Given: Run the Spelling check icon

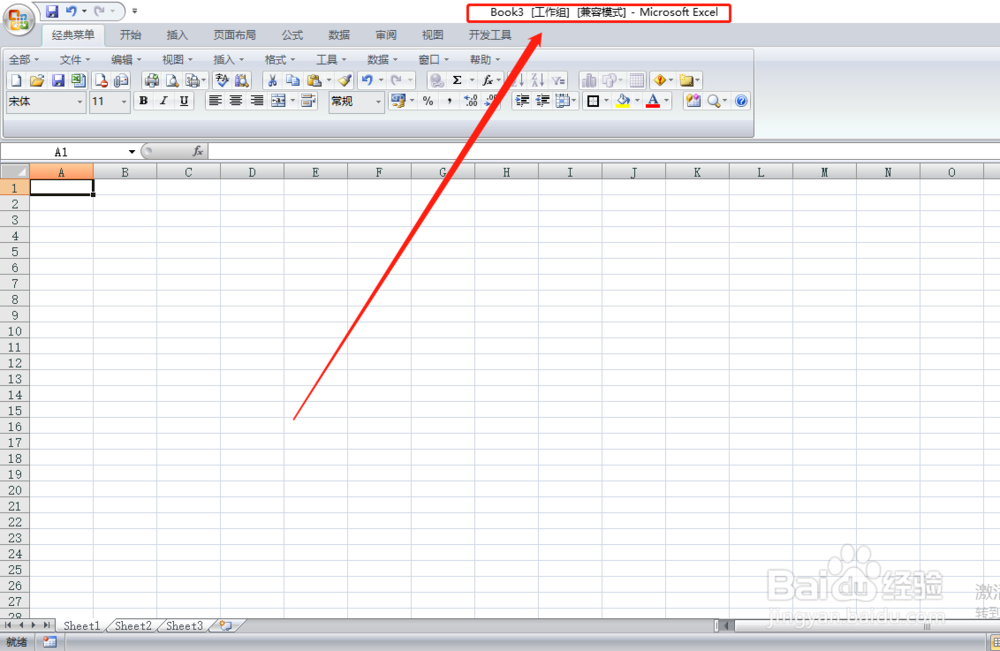Looking at the screenshot, I should [x=222, y=80].
